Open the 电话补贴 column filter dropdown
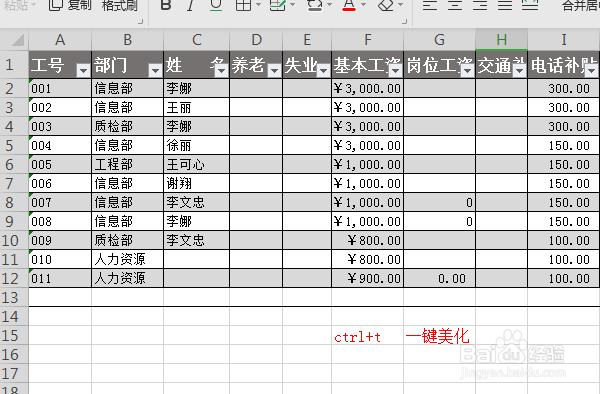This screenshot has width=600, height=394. click(591, 70)
